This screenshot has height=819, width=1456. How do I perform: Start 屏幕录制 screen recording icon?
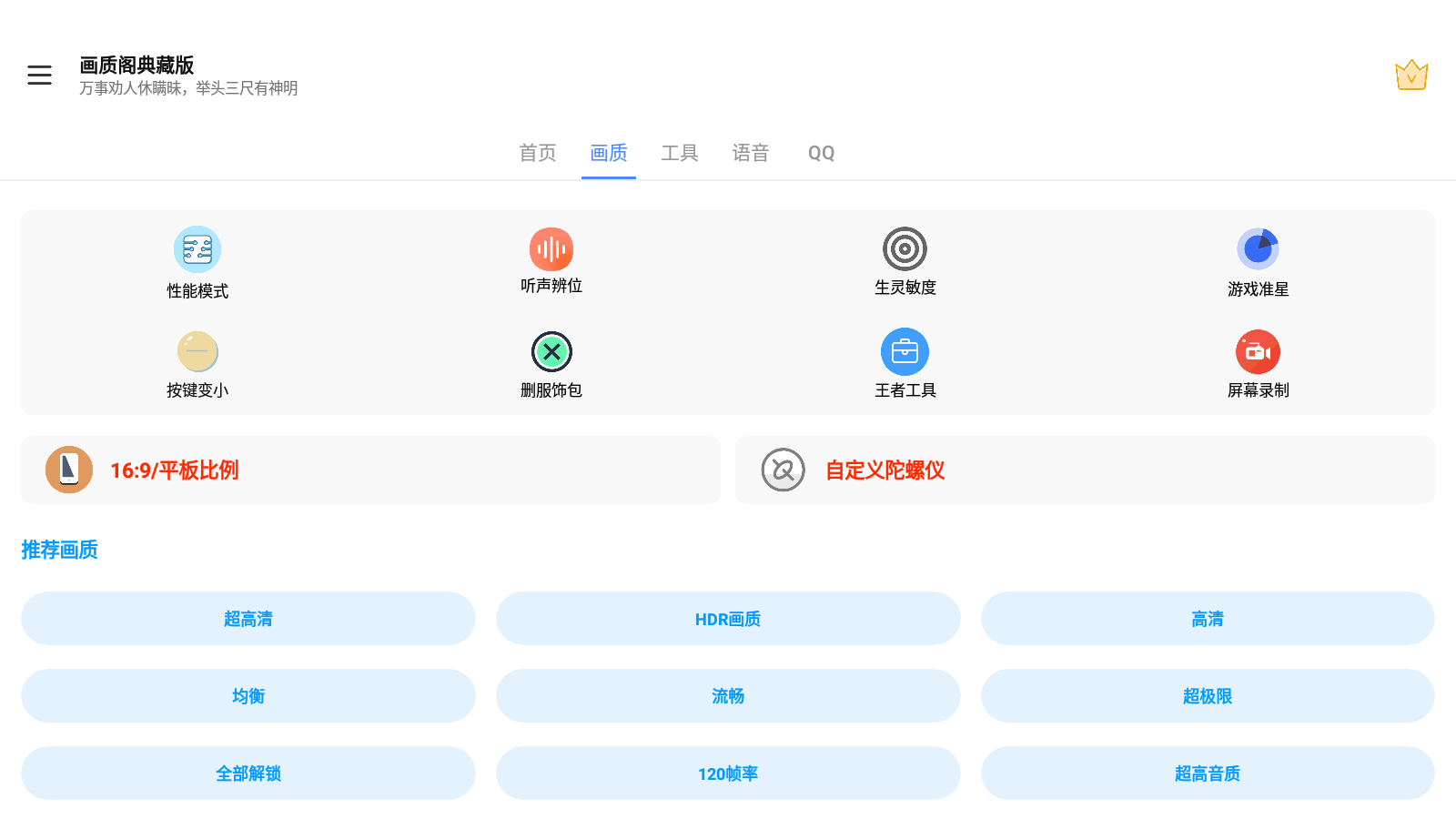point(1258,351)
